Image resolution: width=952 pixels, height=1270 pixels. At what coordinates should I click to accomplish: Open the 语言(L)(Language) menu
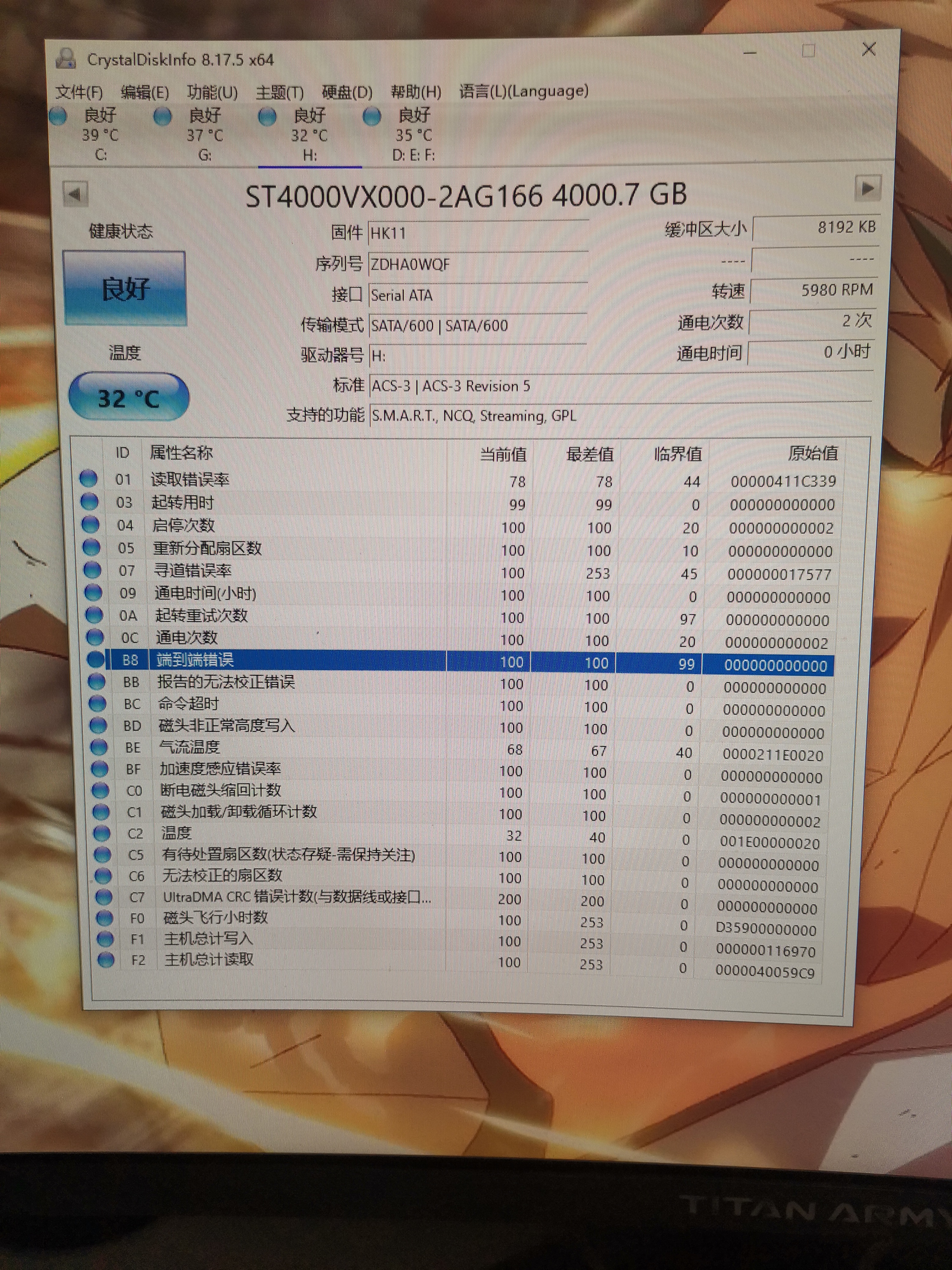524,91
